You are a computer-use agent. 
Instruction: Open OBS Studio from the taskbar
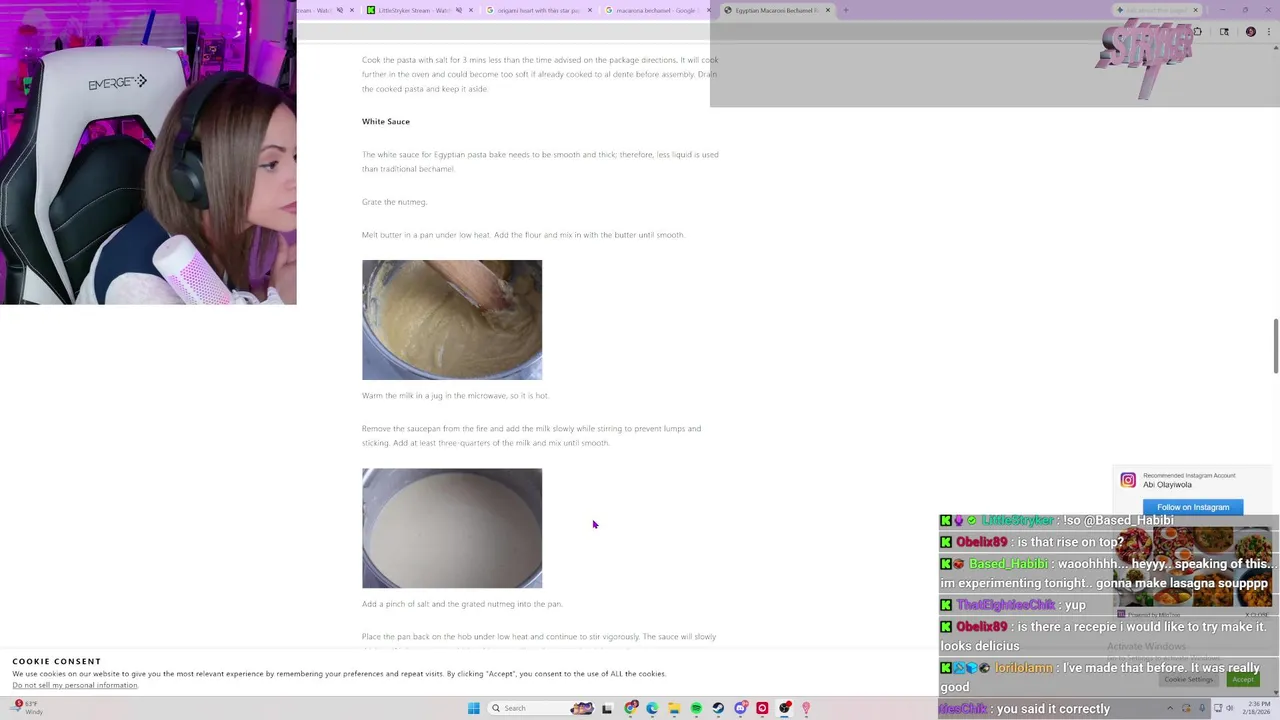(785, 708)
